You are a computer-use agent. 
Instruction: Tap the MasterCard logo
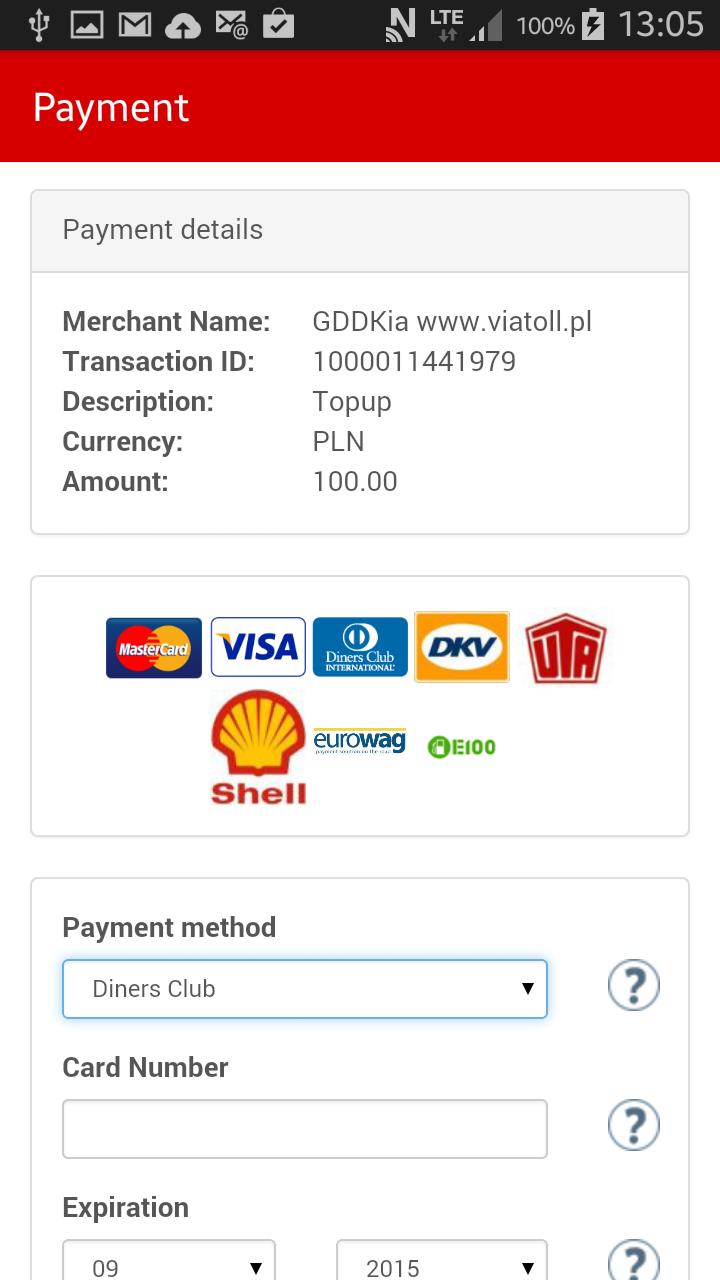pyautogui.click(x=154, y=648)
